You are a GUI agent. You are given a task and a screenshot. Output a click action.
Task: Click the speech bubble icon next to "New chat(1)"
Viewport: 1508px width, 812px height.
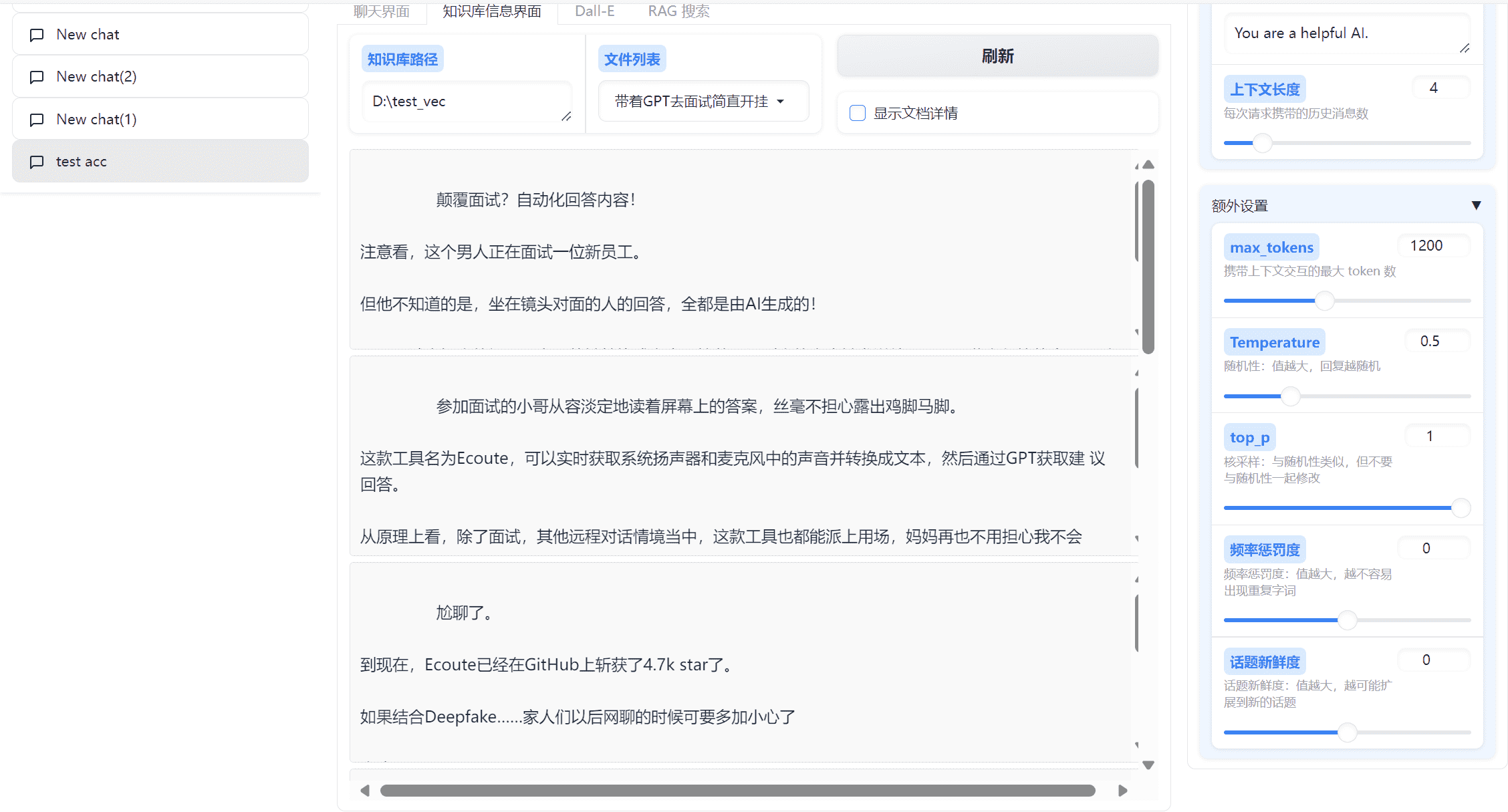pos(37,120)
